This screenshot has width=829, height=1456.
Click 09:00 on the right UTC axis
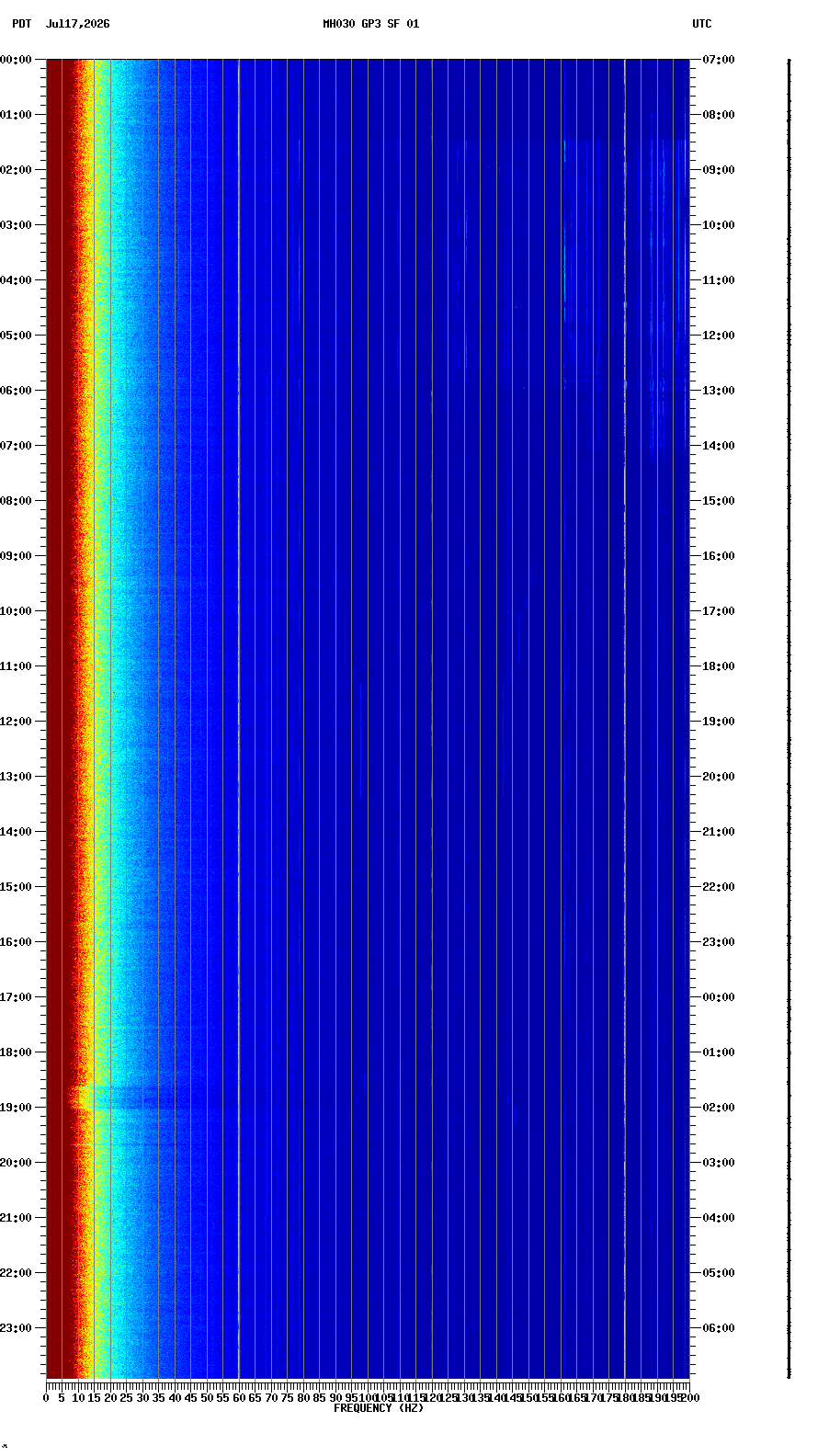pos(719,170)
